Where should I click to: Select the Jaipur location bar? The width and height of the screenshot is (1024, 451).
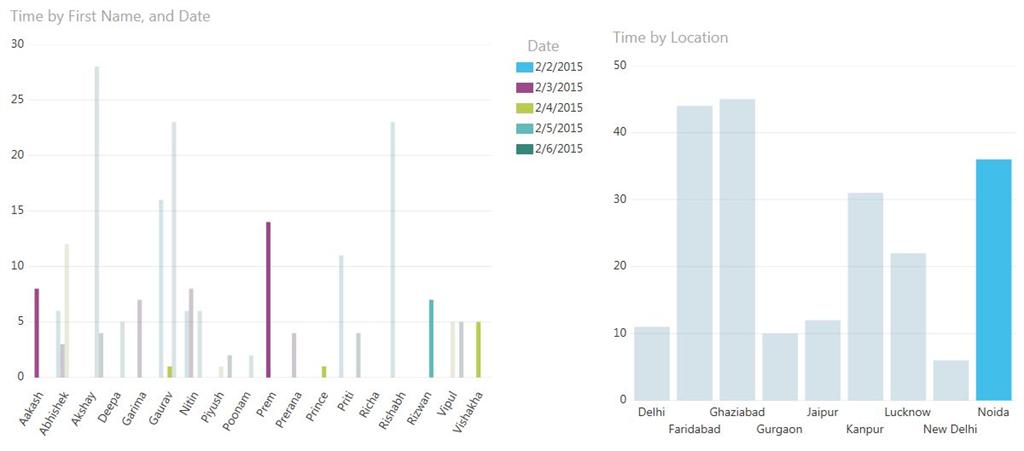coord(823,360)
